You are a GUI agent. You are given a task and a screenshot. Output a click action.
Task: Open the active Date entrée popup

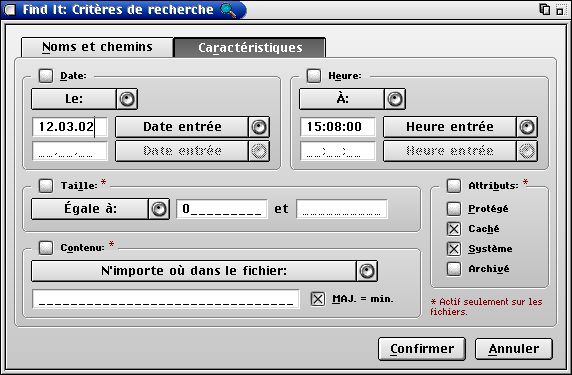pos(182,127)
